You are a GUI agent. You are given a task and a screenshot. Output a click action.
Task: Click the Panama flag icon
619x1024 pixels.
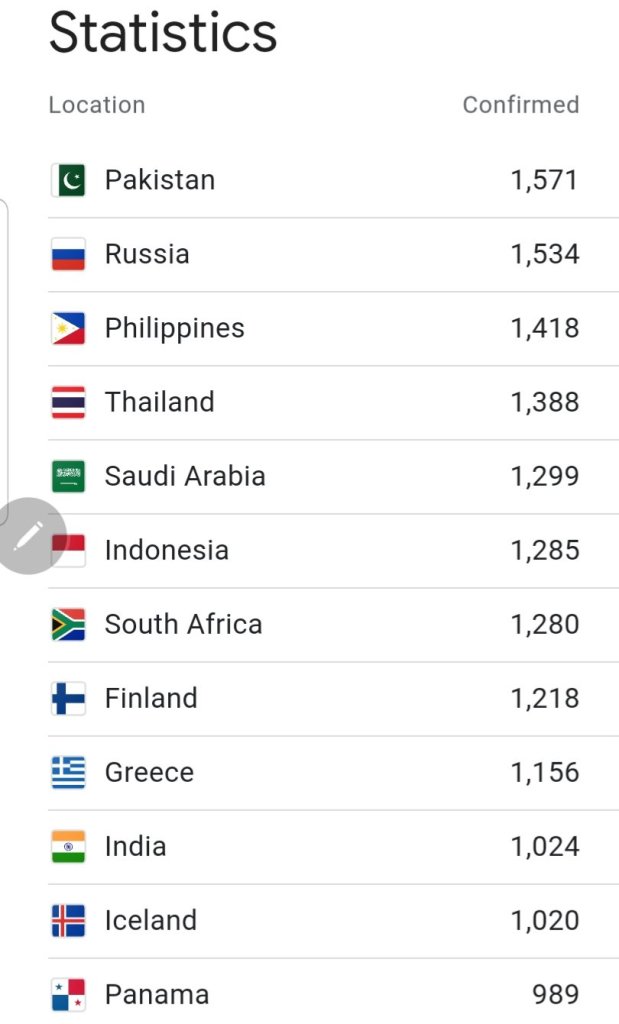click(68, 994)
